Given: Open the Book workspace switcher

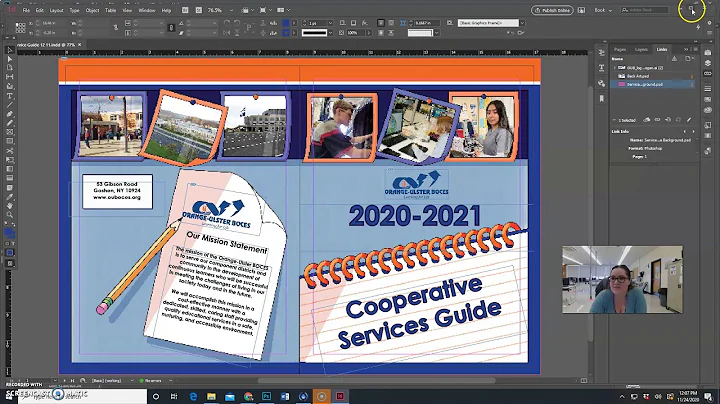Looking at the screenshot, I should tap(603, 10).
